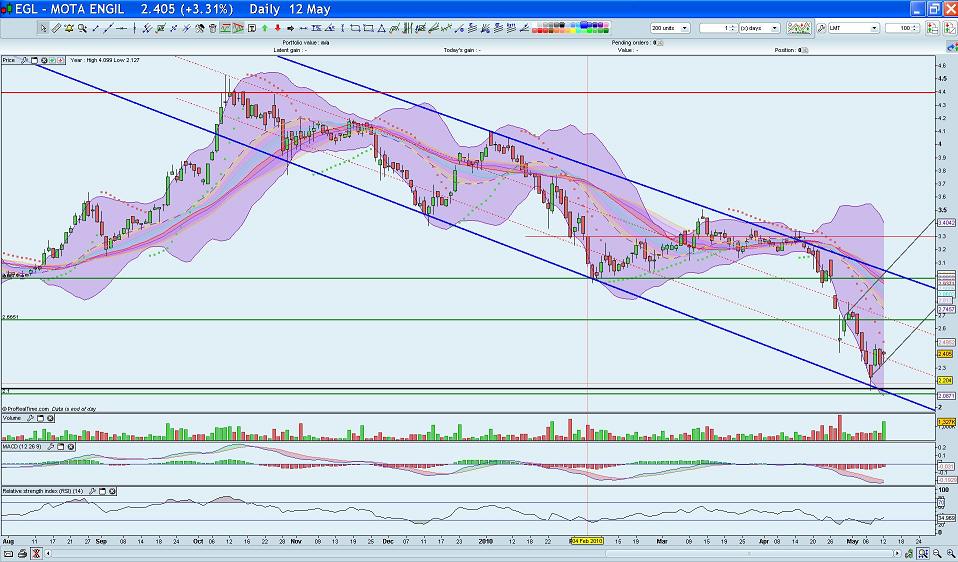Pick the yellow color swatch
958x562 pixels.
[x=573, y=31]
